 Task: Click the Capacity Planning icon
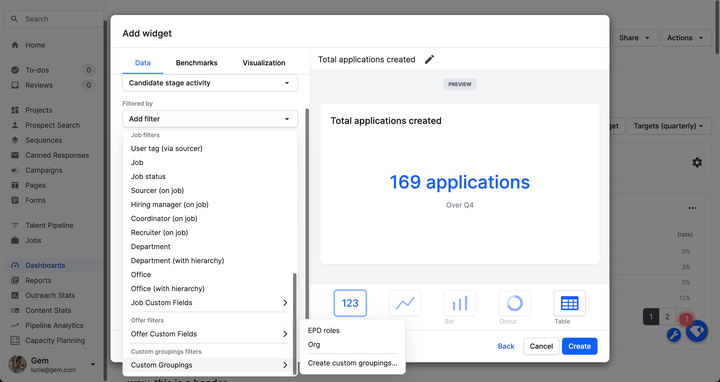point(15,340)
